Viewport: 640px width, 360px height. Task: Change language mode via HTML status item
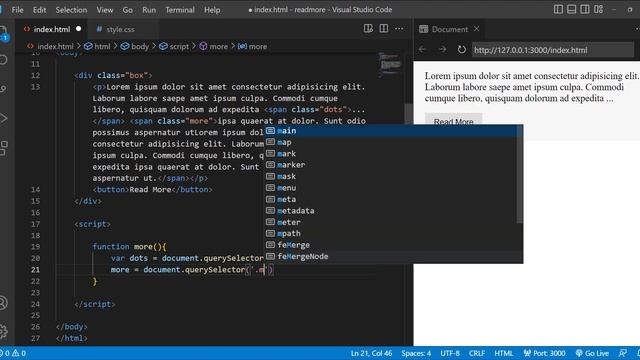pyautogui.click(x=504, y=353)
